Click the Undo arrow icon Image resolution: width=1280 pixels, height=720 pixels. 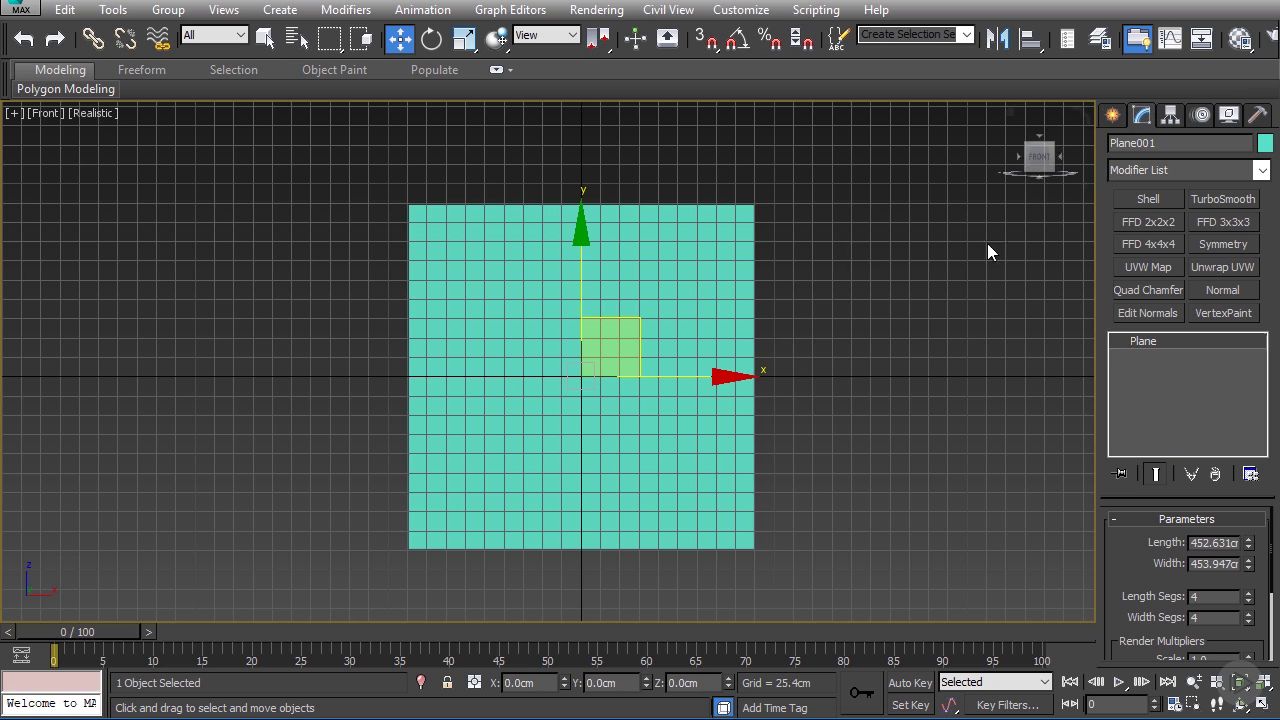(x=24, y=39)
